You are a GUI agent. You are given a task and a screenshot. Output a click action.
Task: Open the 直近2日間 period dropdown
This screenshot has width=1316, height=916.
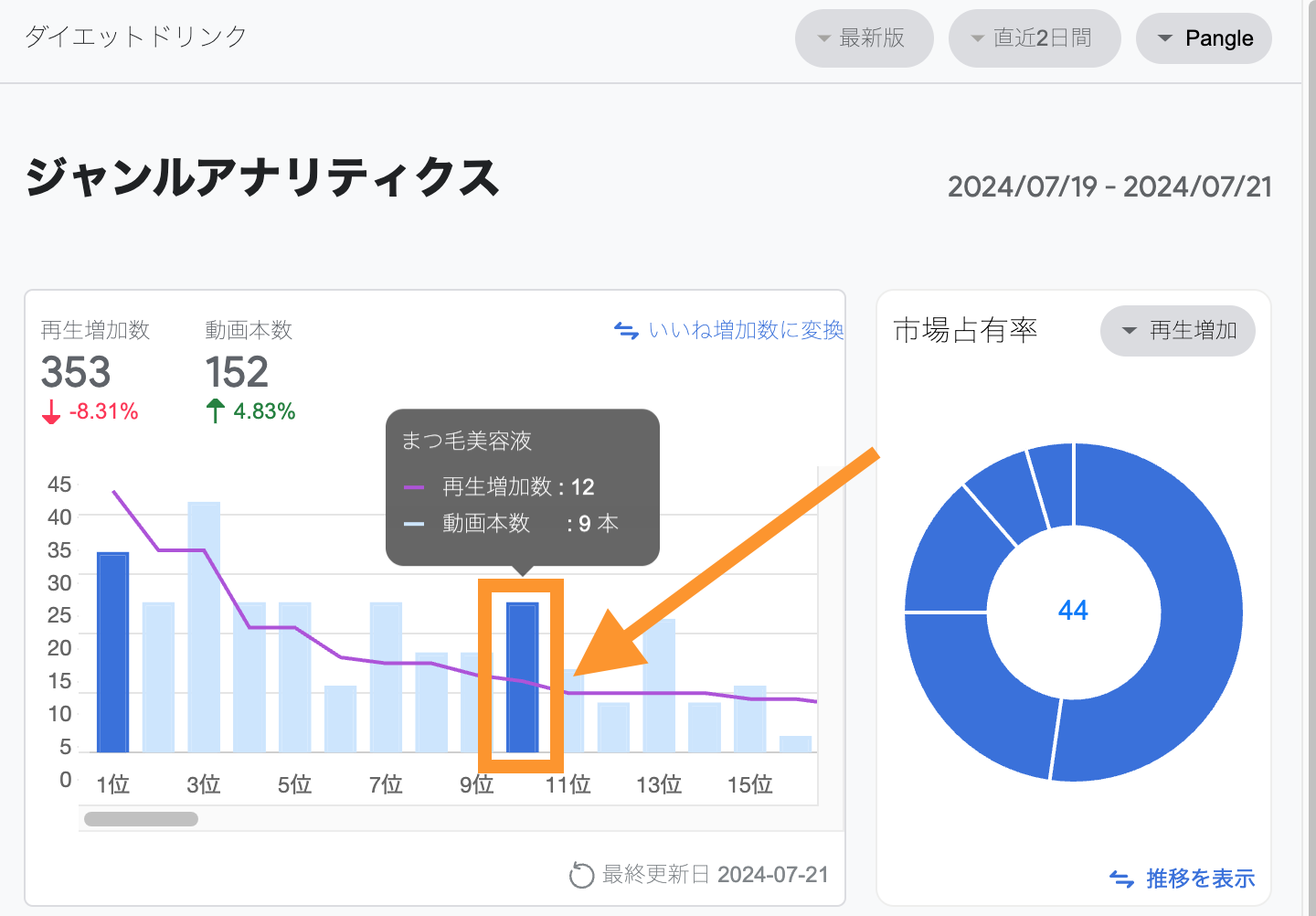[x=1035, y=38]
